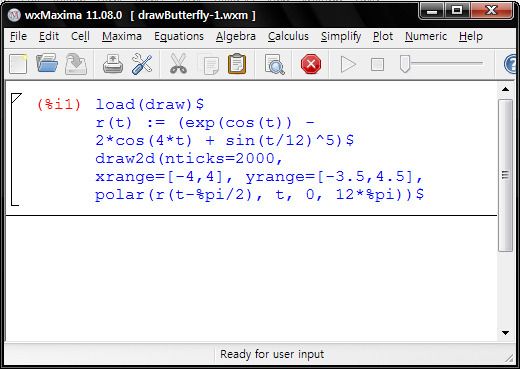Screen dimensions: 520x369
Task: Click the polar(r(t-%pi/2) code line
Action: click(x=260, y=194)
